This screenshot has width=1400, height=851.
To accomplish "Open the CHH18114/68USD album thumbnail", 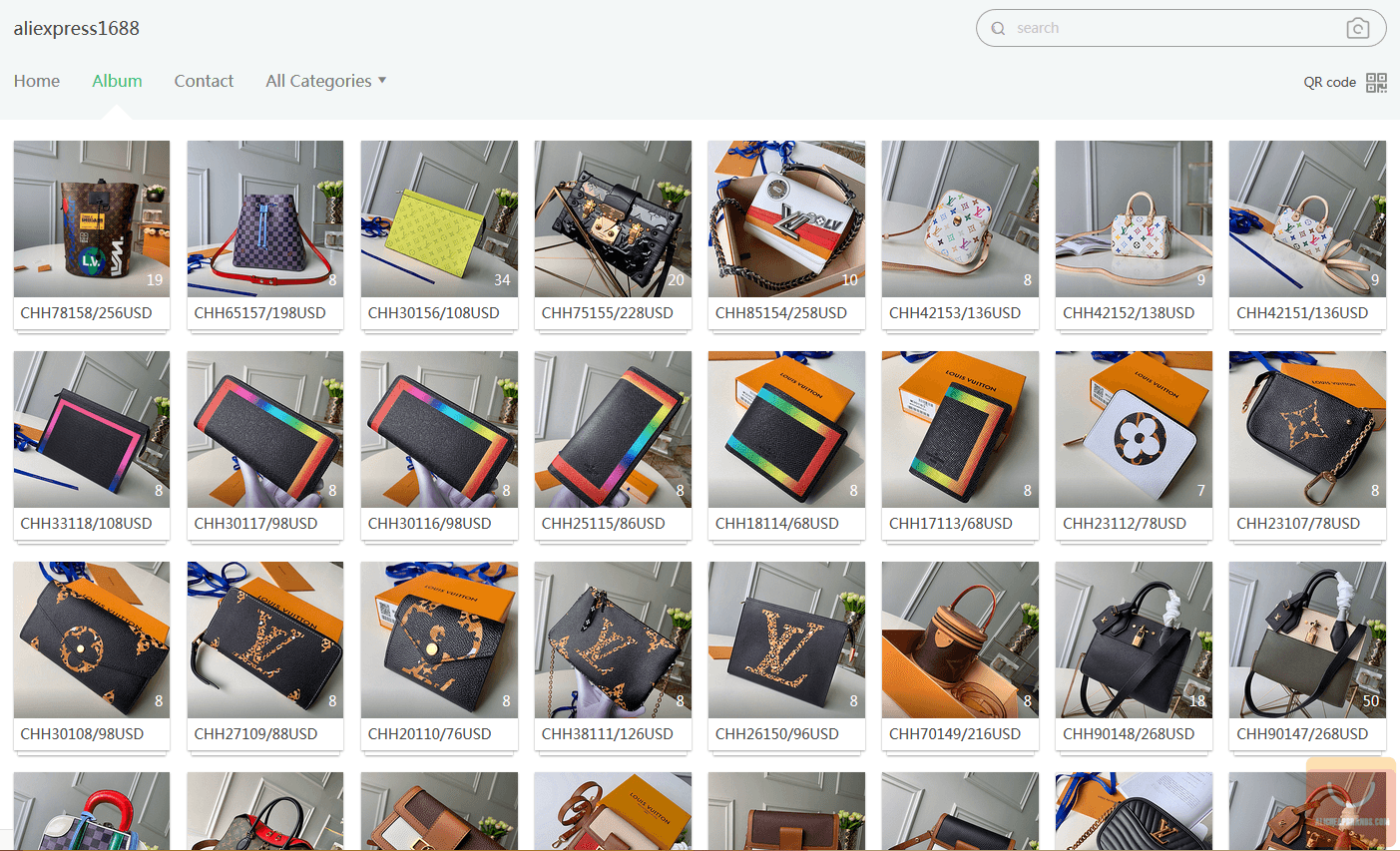I will point(786,429).
